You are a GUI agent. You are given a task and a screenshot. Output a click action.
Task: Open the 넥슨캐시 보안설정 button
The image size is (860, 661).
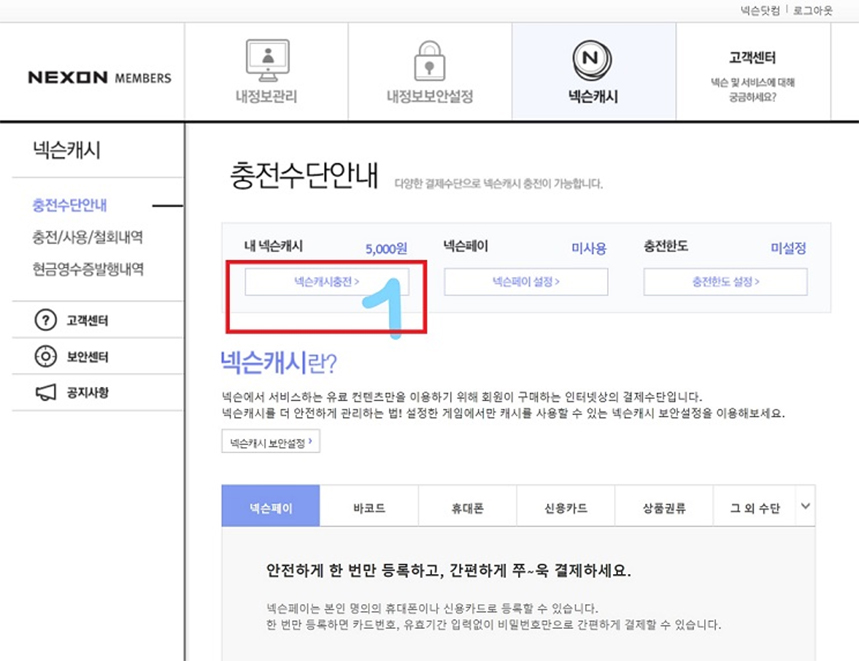point(270,442)
